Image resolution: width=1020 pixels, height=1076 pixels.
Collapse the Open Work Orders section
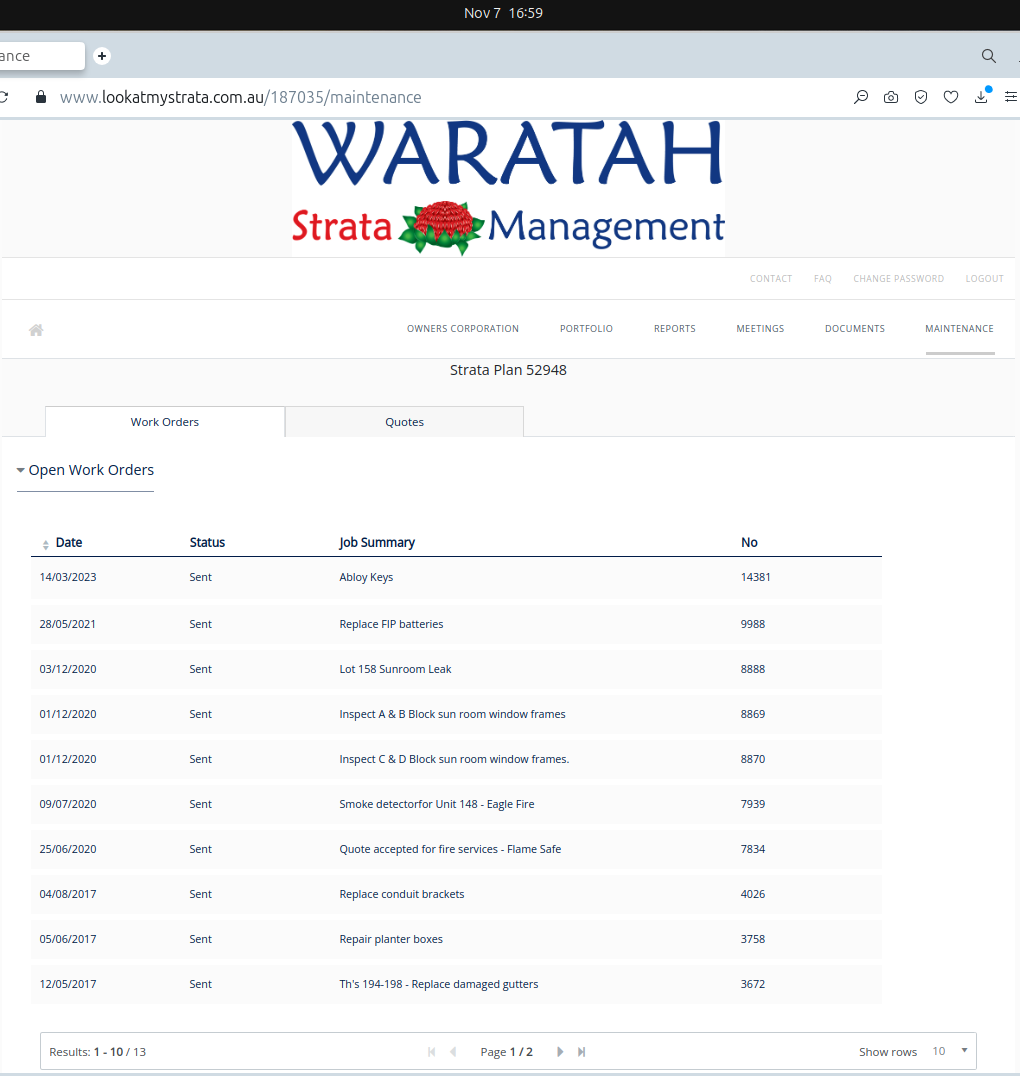pos(85,470)
